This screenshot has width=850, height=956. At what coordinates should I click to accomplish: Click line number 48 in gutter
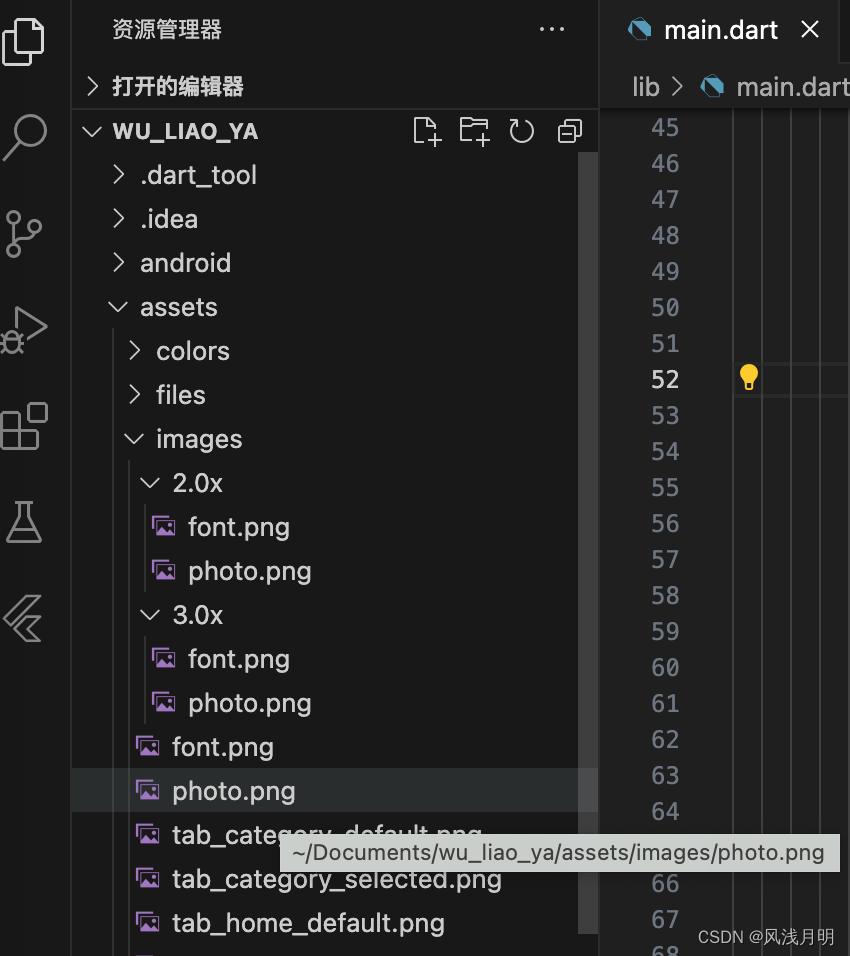665,235
